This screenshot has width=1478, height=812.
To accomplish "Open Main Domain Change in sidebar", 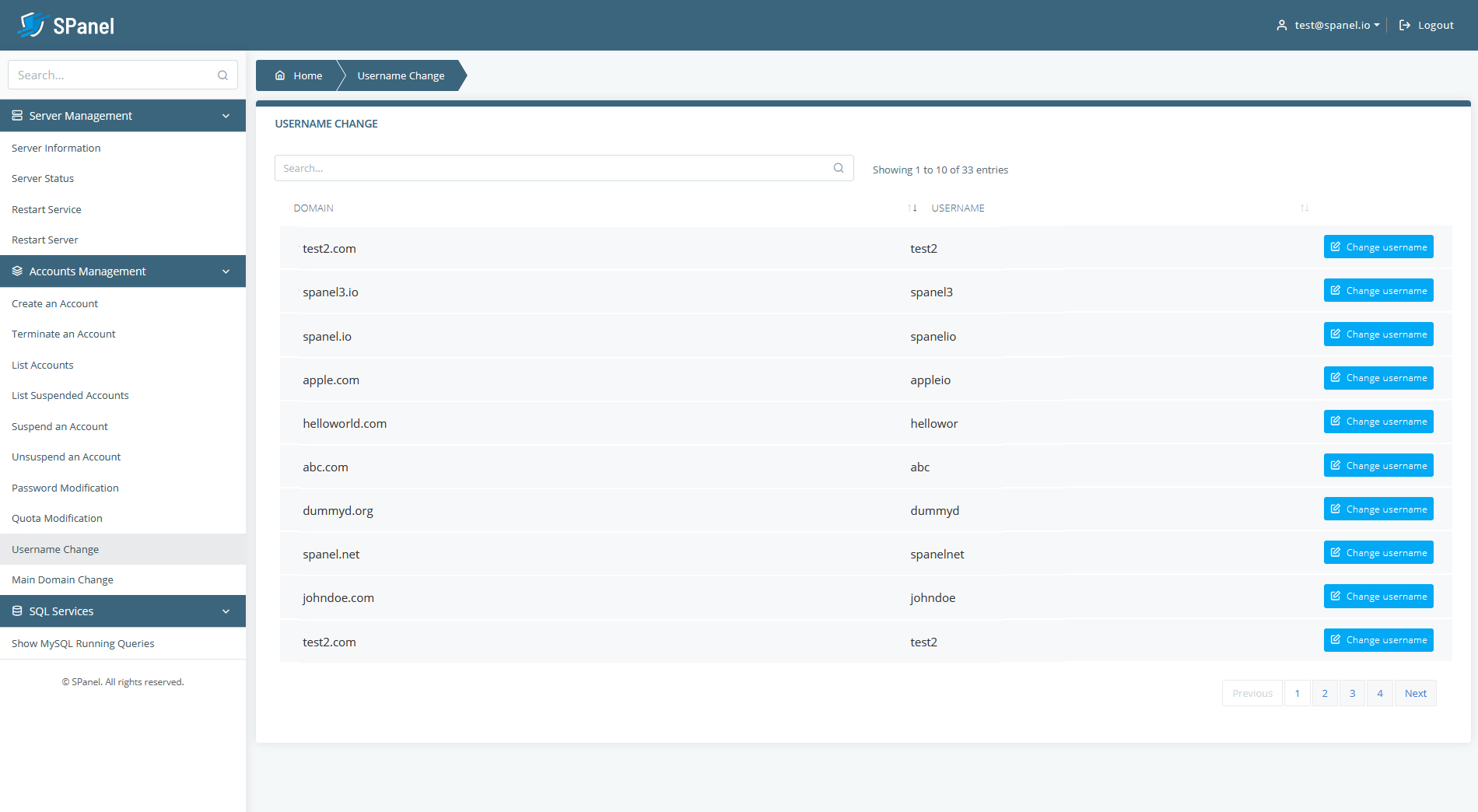I will pos(62,579).
